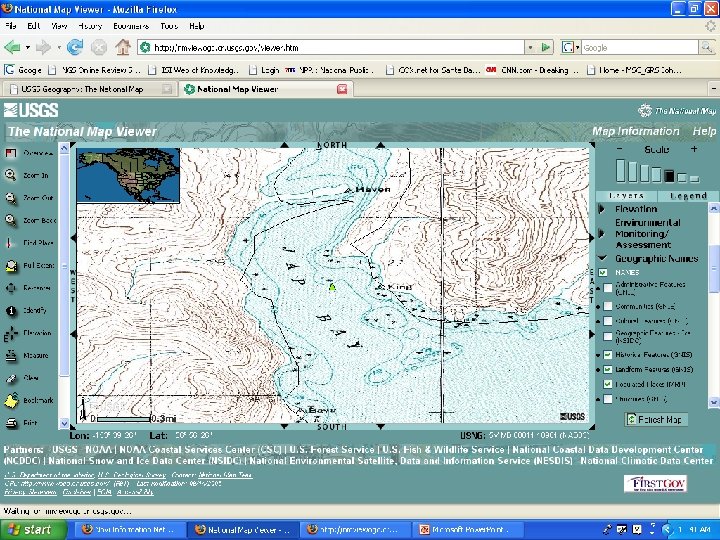Click the dark currently selected scale bar

click(669, 176)
